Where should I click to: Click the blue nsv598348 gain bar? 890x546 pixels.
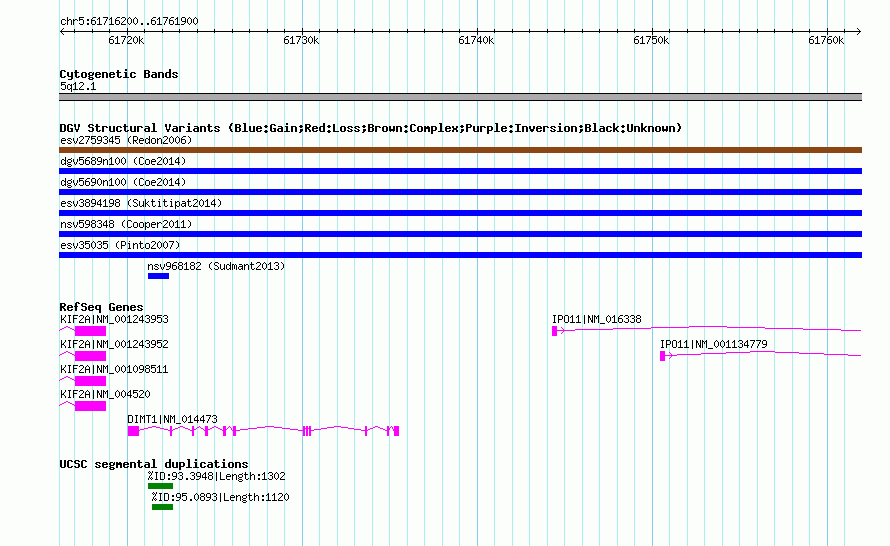pos(460,234)
